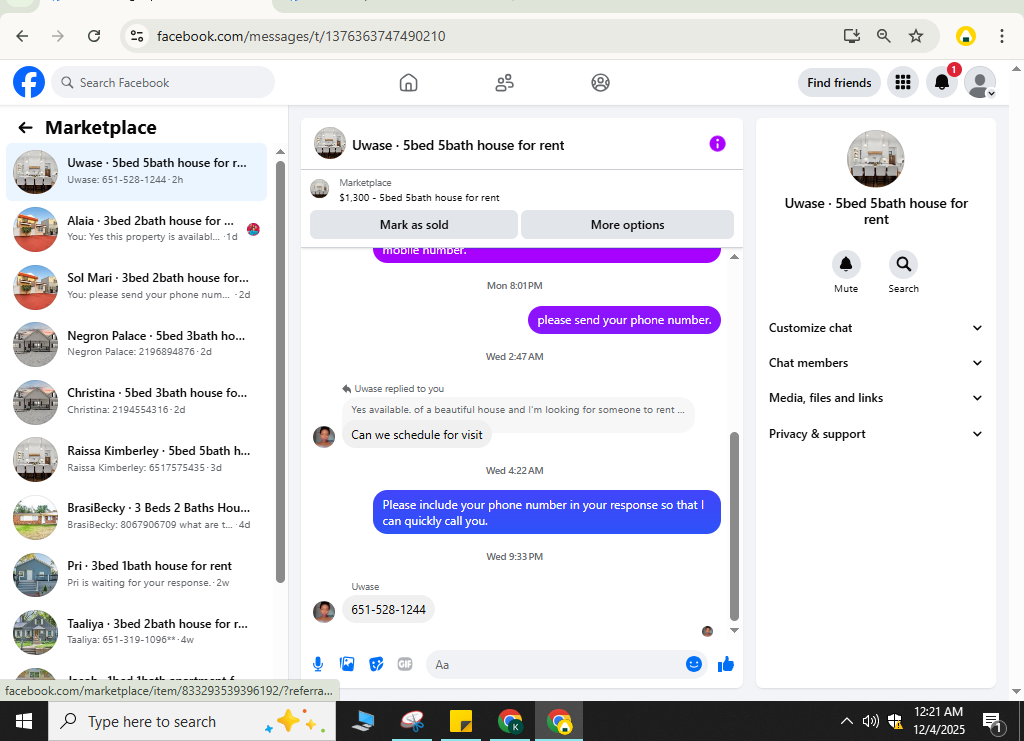Open the Raissa Kimberley 5bed 5bath conversation
This screenshot has width=1024, height=741.
[x=136, y=460]
